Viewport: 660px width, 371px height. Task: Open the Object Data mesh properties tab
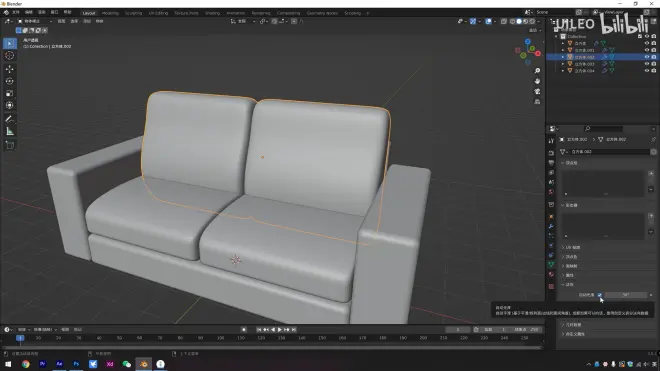pos(551,264)
